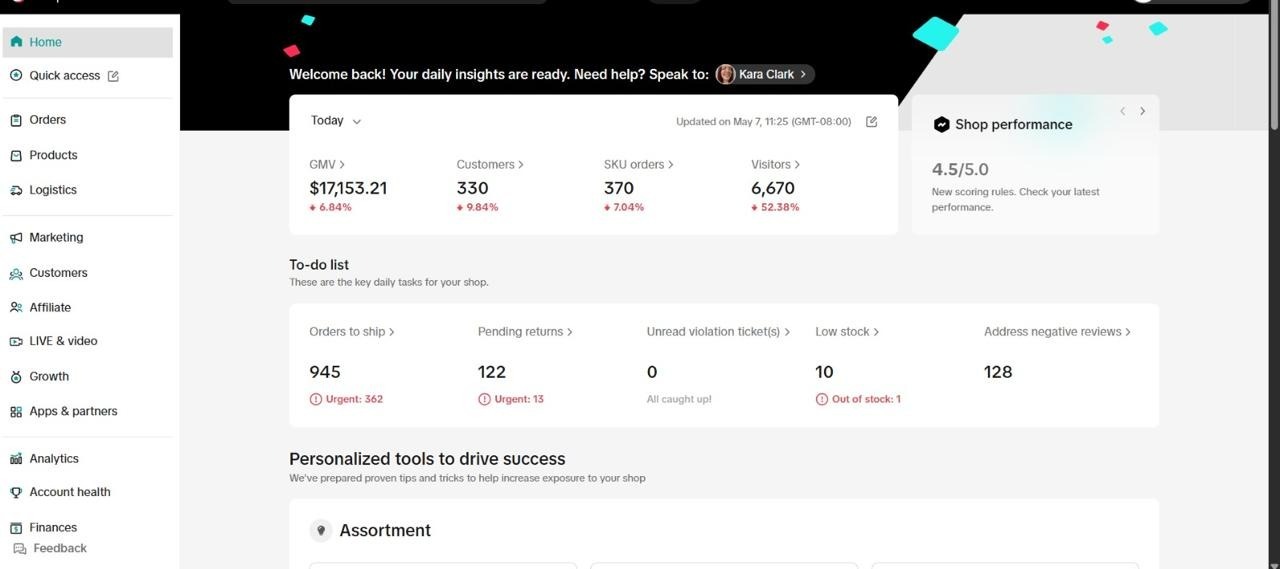
Task: Open the Today date range dropdown
Action: [336, 120]
